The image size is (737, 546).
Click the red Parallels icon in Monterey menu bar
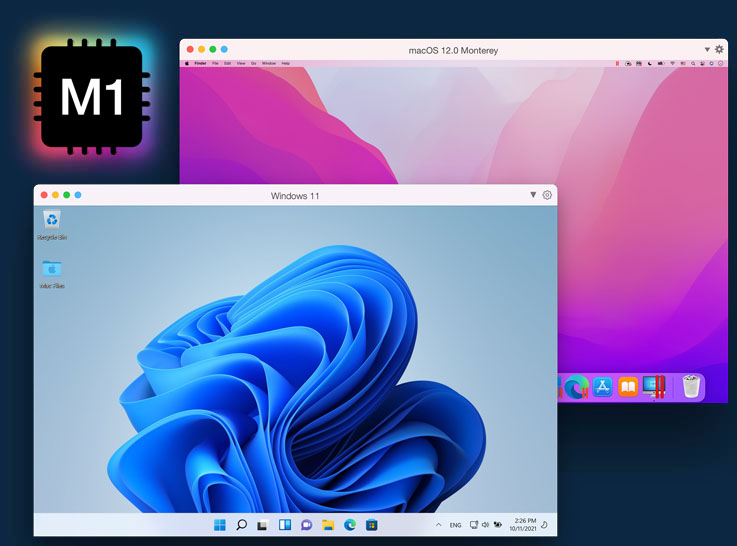[617, 63]
